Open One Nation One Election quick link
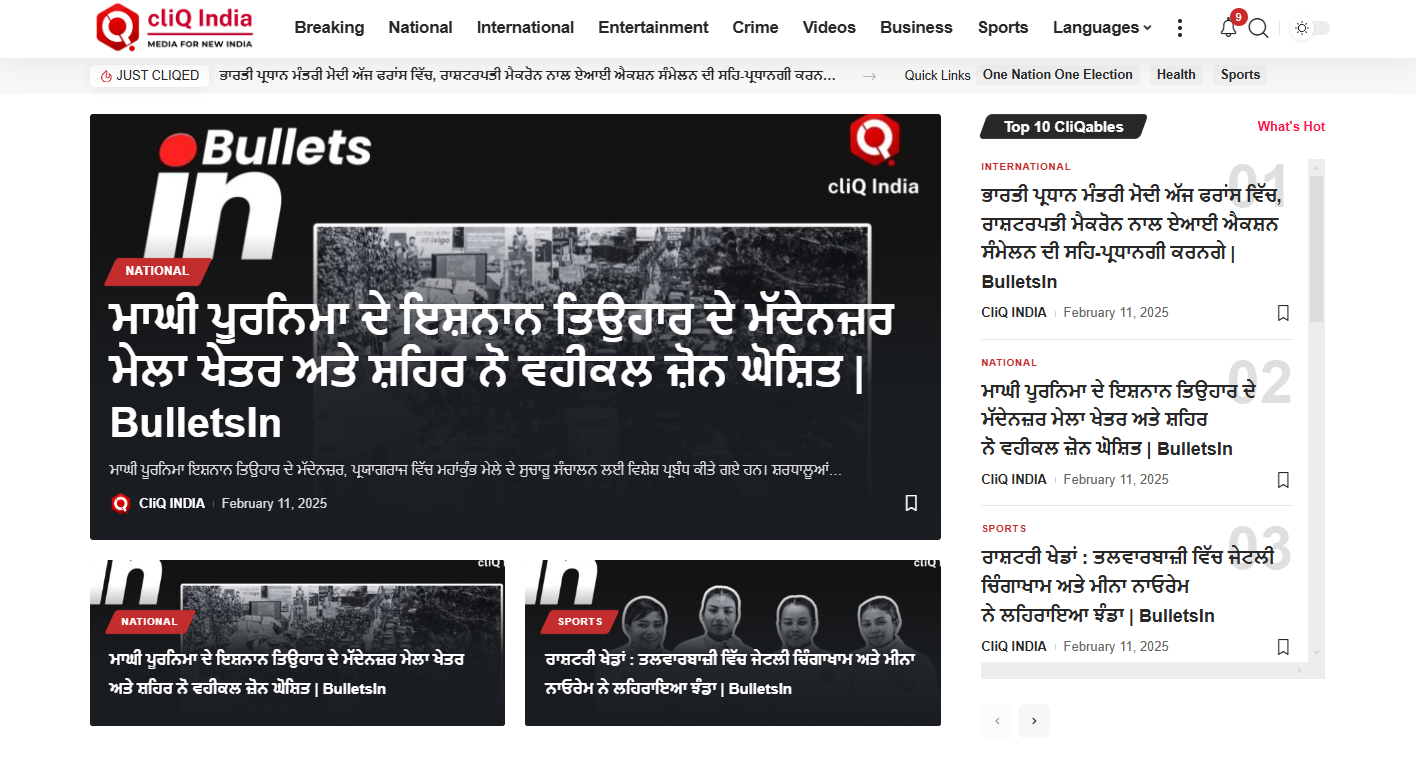Viewport: 1416px width, 763px height. point(1058,75)
